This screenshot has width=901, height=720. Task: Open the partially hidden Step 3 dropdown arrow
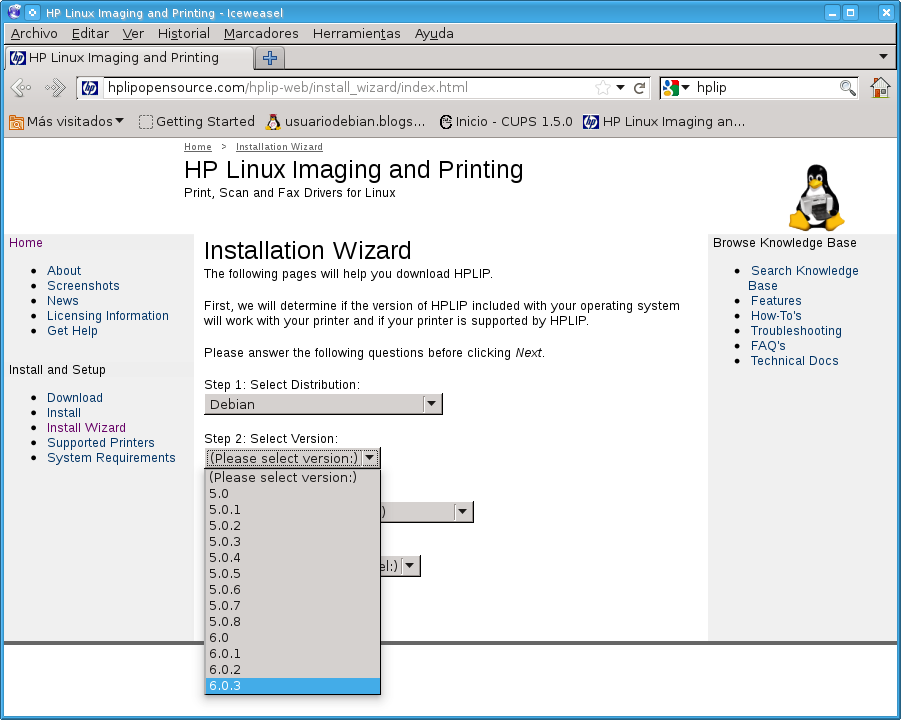tap(462, 511)
